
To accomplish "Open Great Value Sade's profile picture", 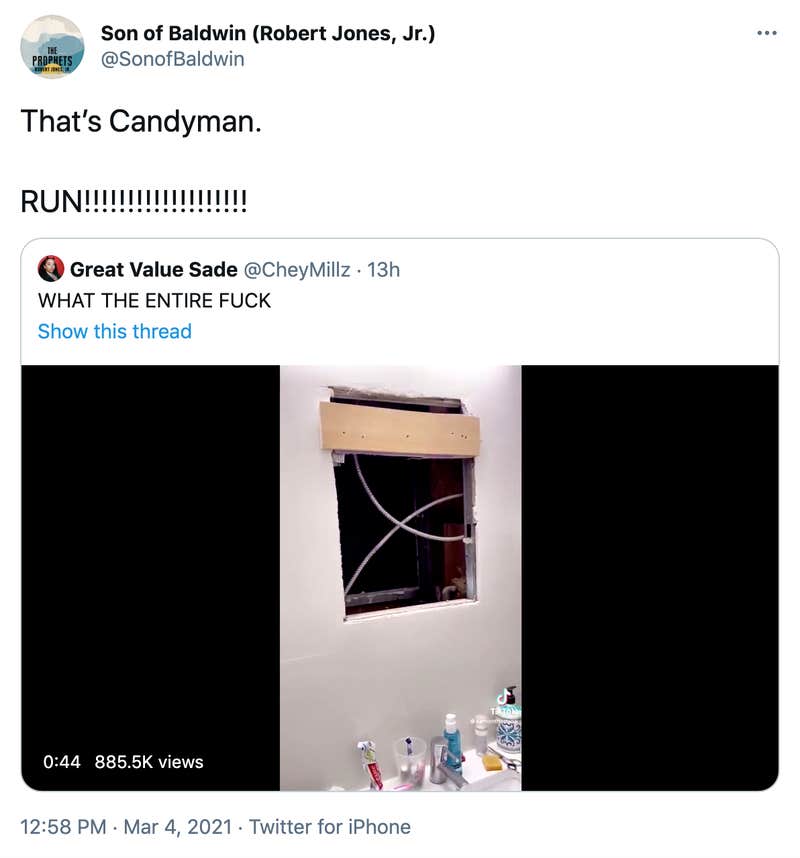I will click(53, 269).
